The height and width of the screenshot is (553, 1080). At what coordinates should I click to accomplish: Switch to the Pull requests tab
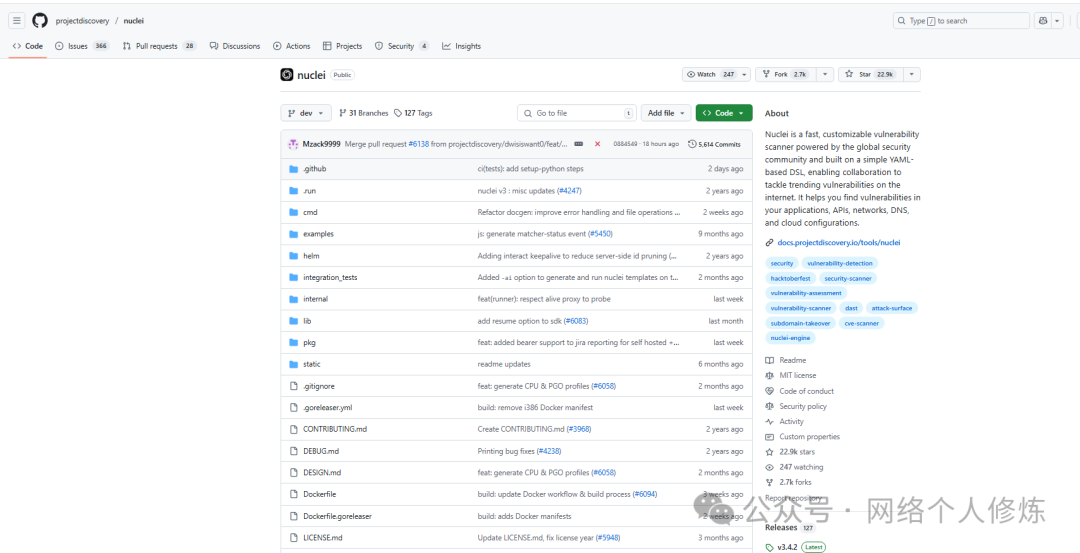(x=159, y=46)
